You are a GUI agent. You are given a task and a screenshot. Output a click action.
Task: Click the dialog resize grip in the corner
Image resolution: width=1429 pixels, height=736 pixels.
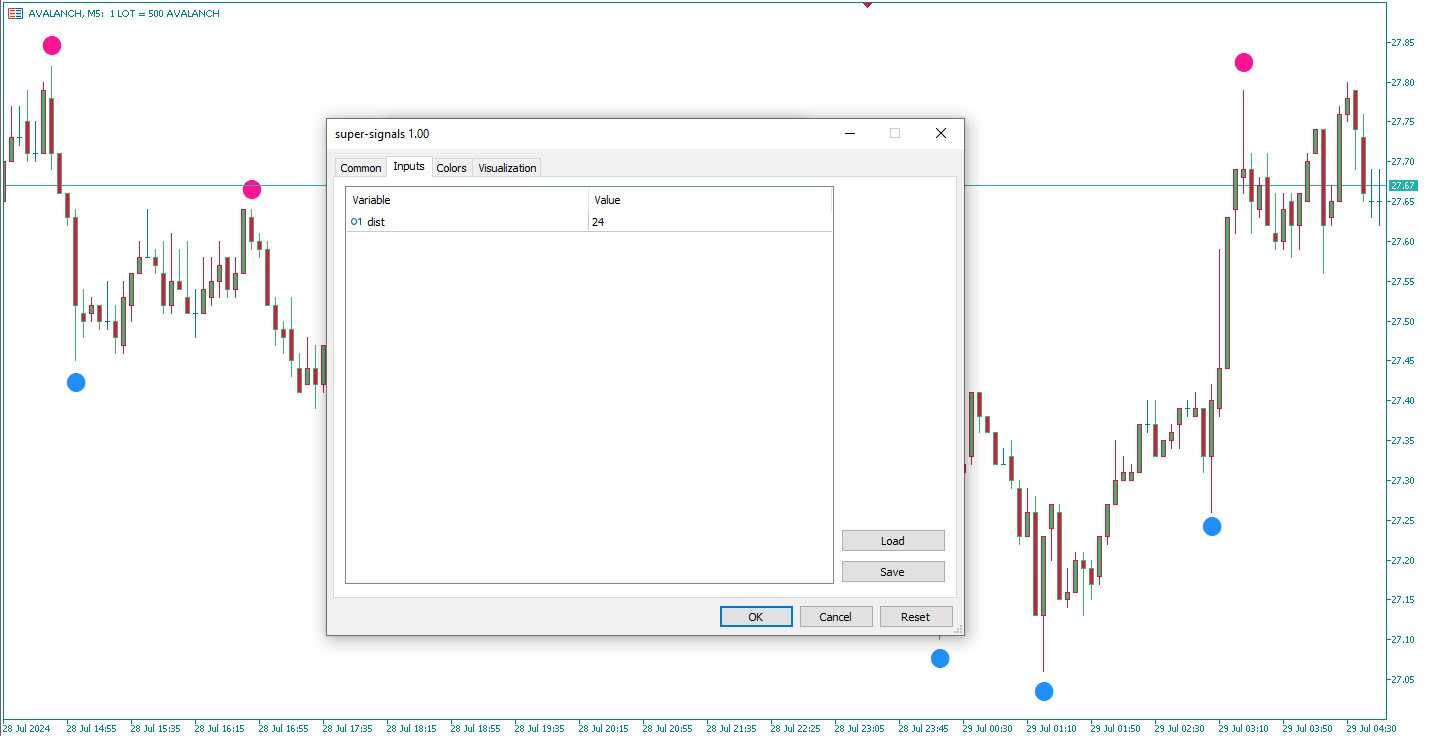(x=957, y=629)
